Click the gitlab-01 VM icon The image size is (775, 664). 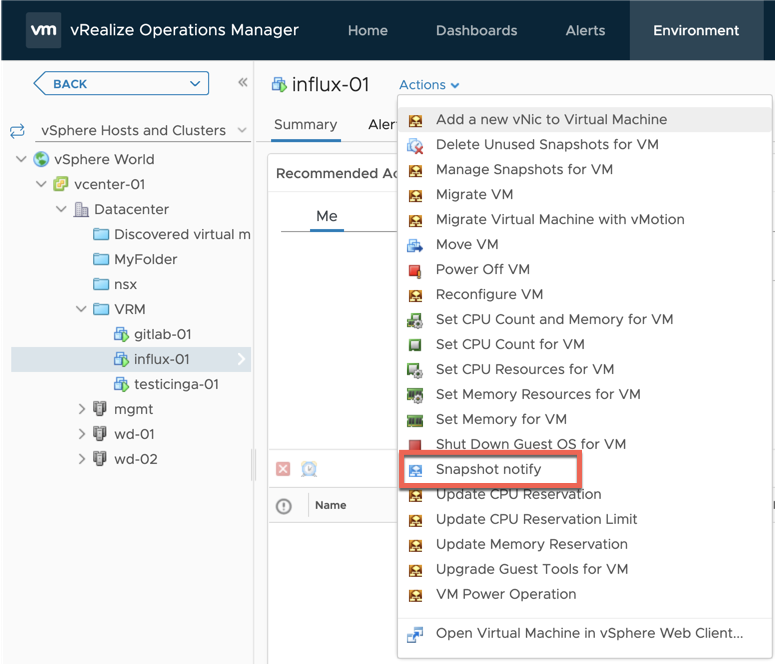pos(121,334)
